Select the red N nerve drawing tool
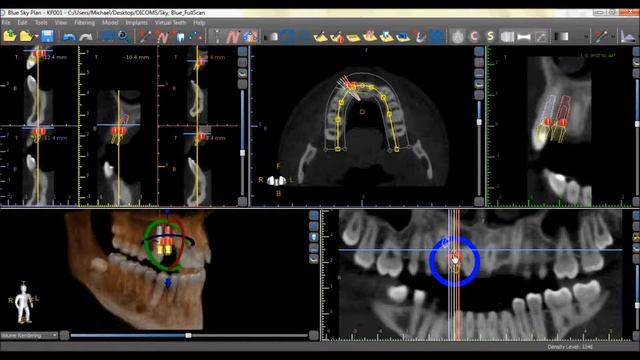Screen dimensions: 640x360 coord(162,37)
